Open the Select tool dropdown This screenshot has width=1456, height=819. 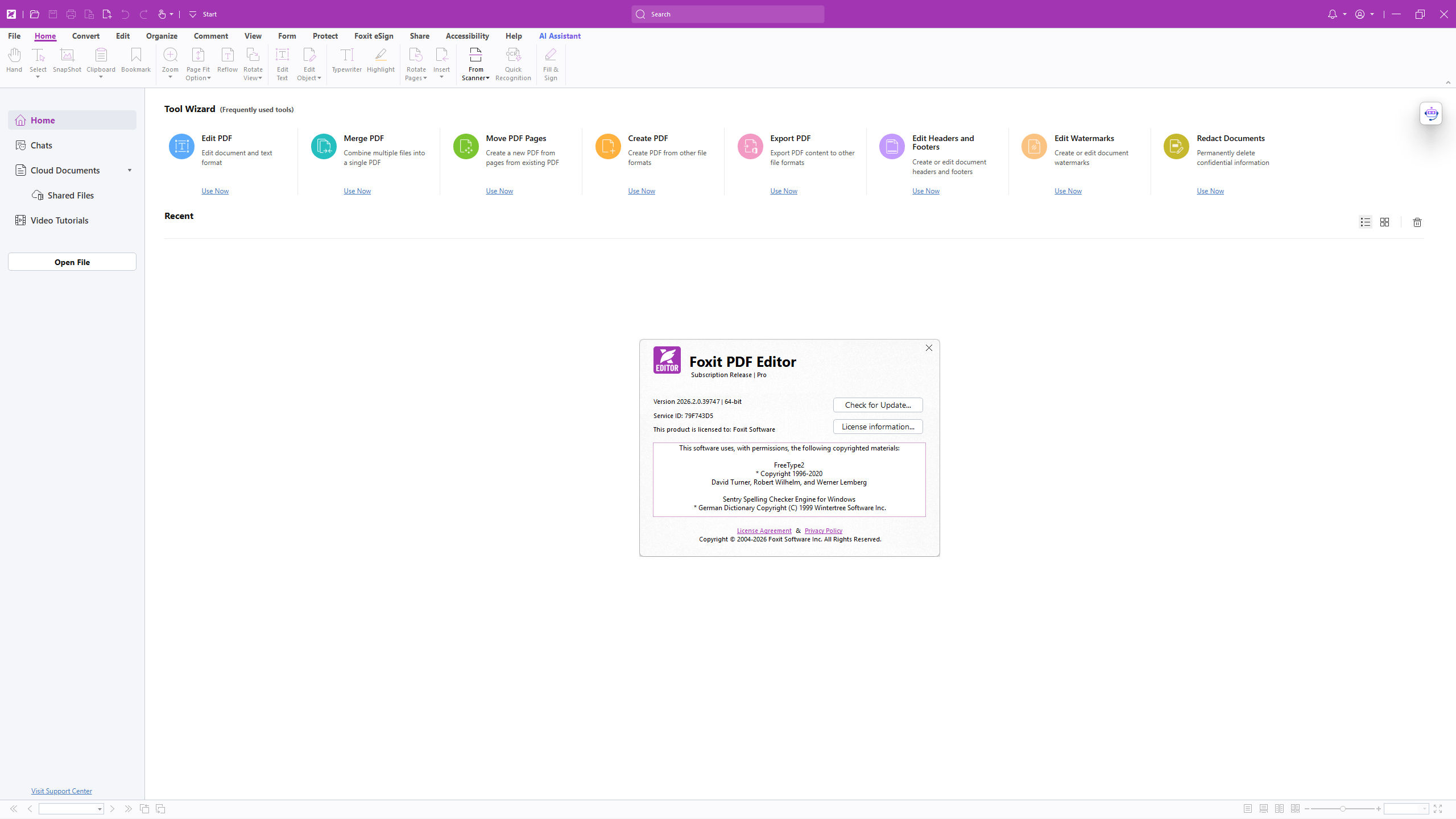(38, 77)
